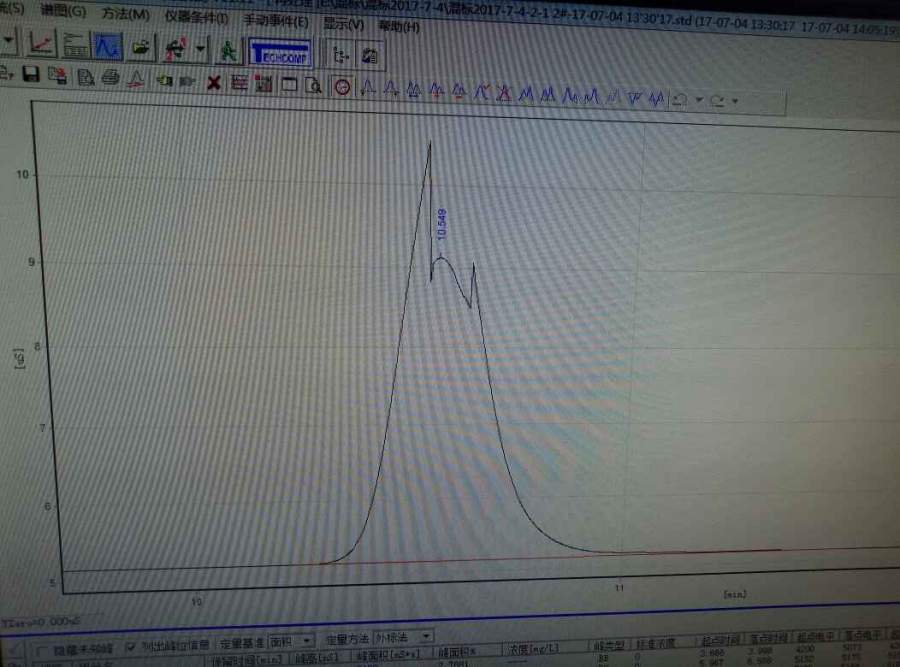Image resolution: width=900 pixels, height=667 pixels.
Task: Expand the dropdown arrow beside the injection icon
Action: (200, 50)
